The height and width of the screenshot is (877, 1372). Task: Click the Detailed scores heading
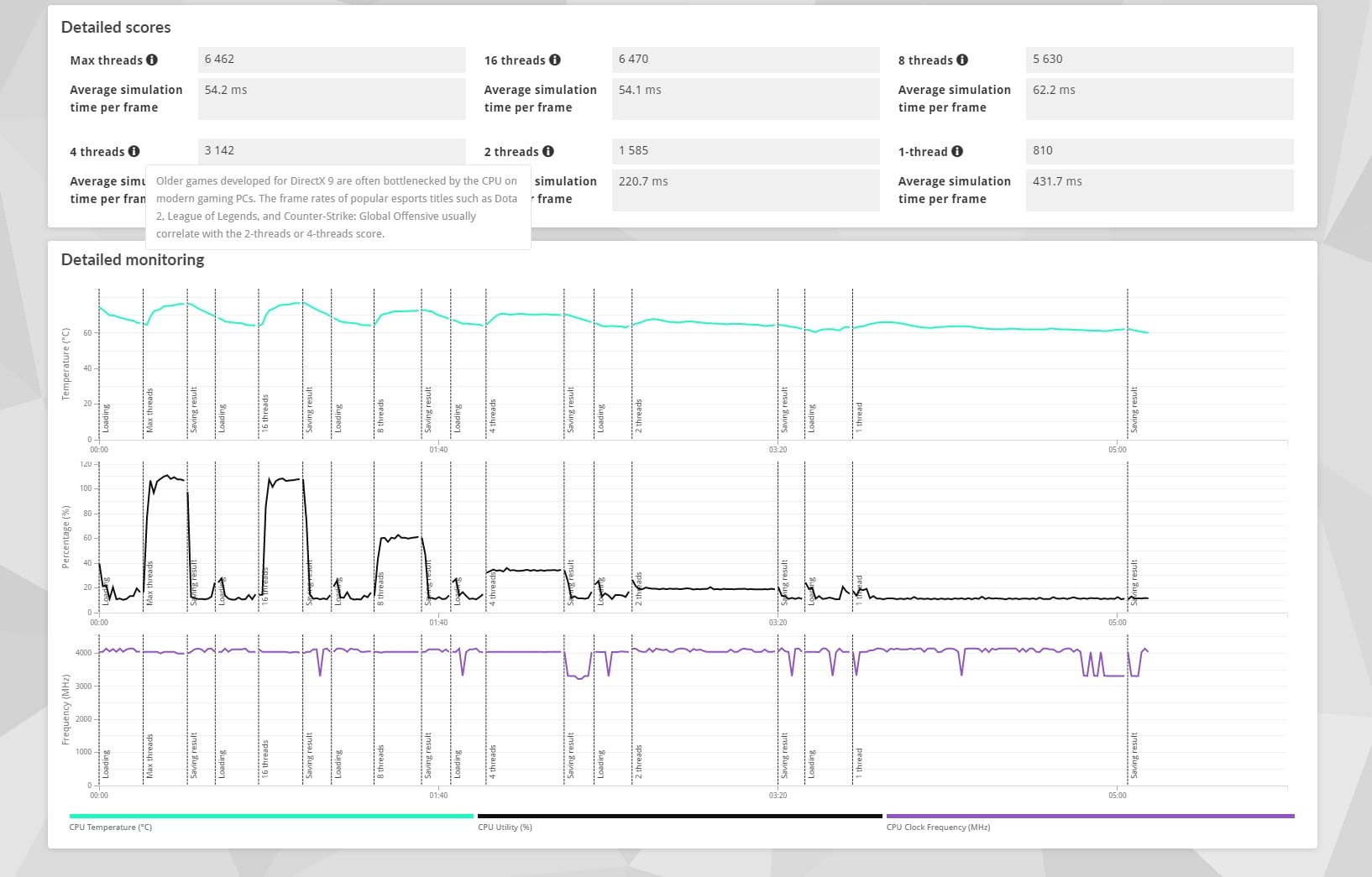pyautogui.click(x=116, y=27)
